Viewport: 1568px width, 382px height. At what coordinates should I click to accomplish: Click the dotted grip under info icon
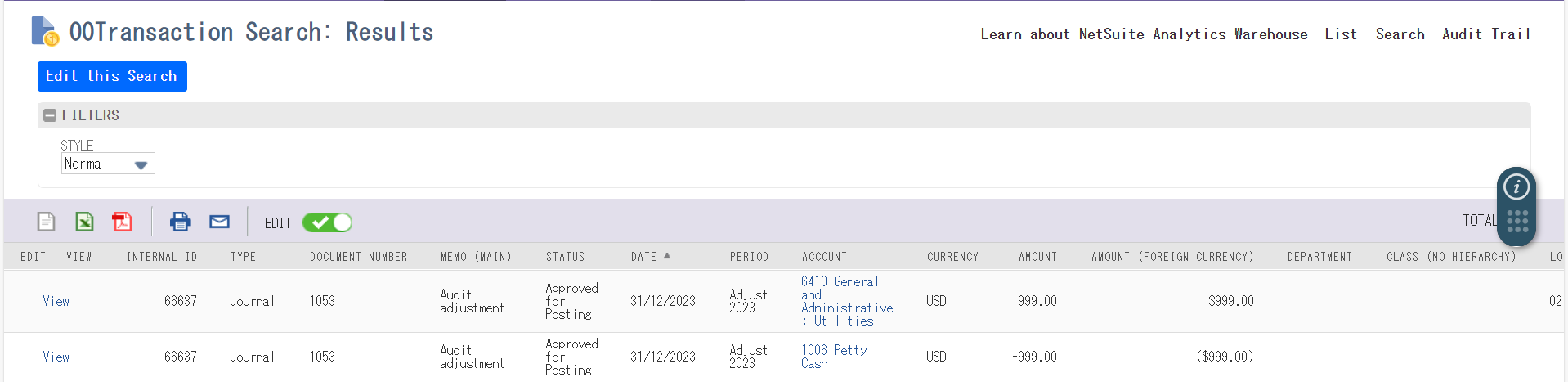[x=1517, y=222]
